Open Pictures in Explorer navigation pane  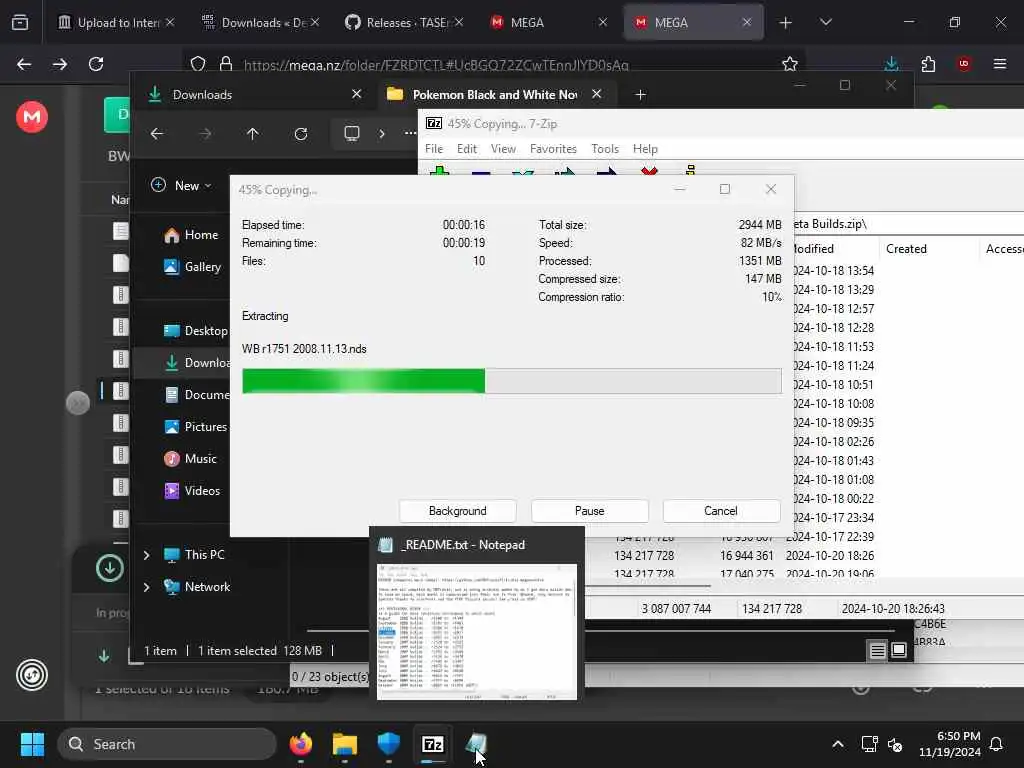click(195, 427)
